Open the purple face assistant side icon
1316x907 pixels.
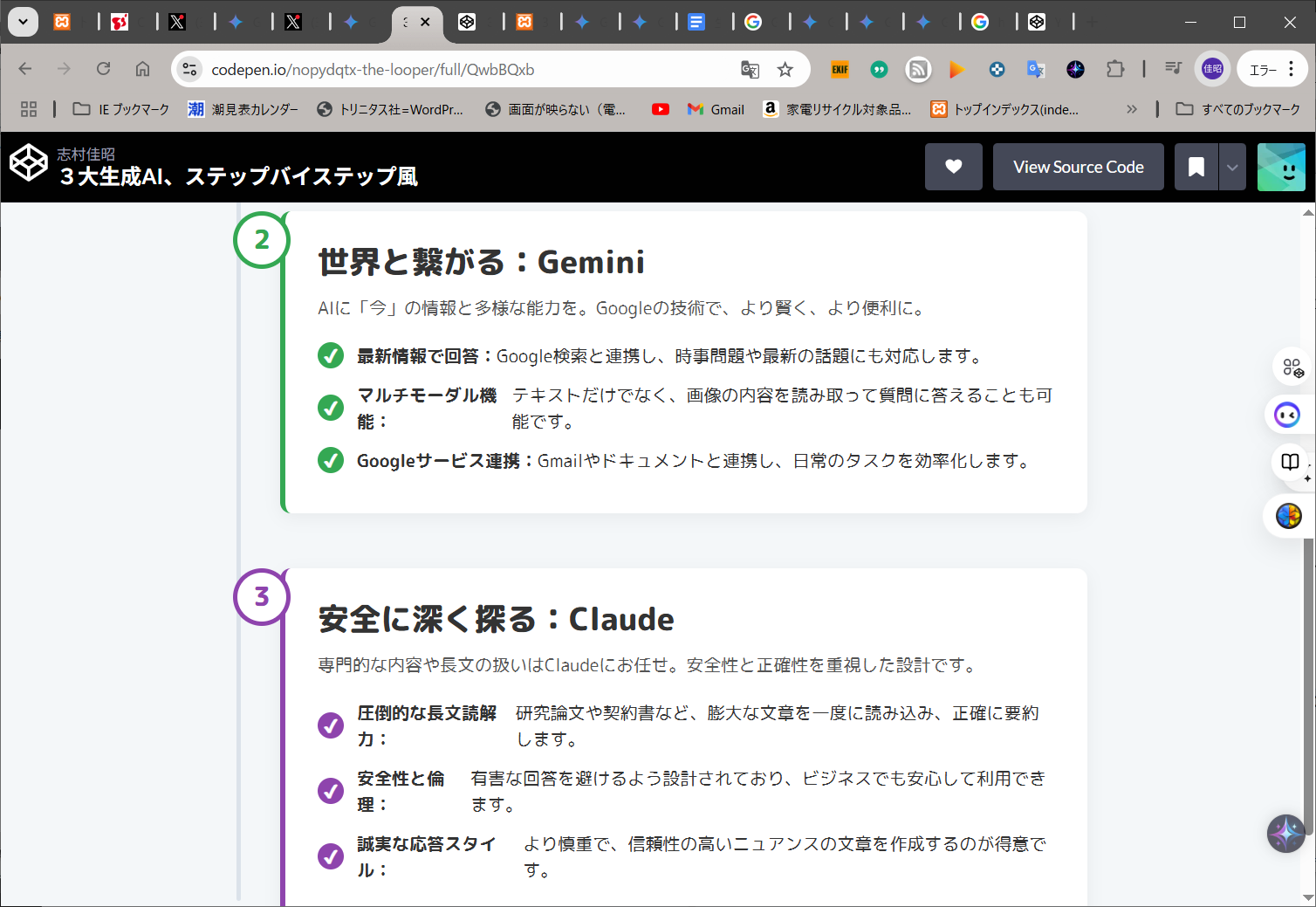point(1287,415)
